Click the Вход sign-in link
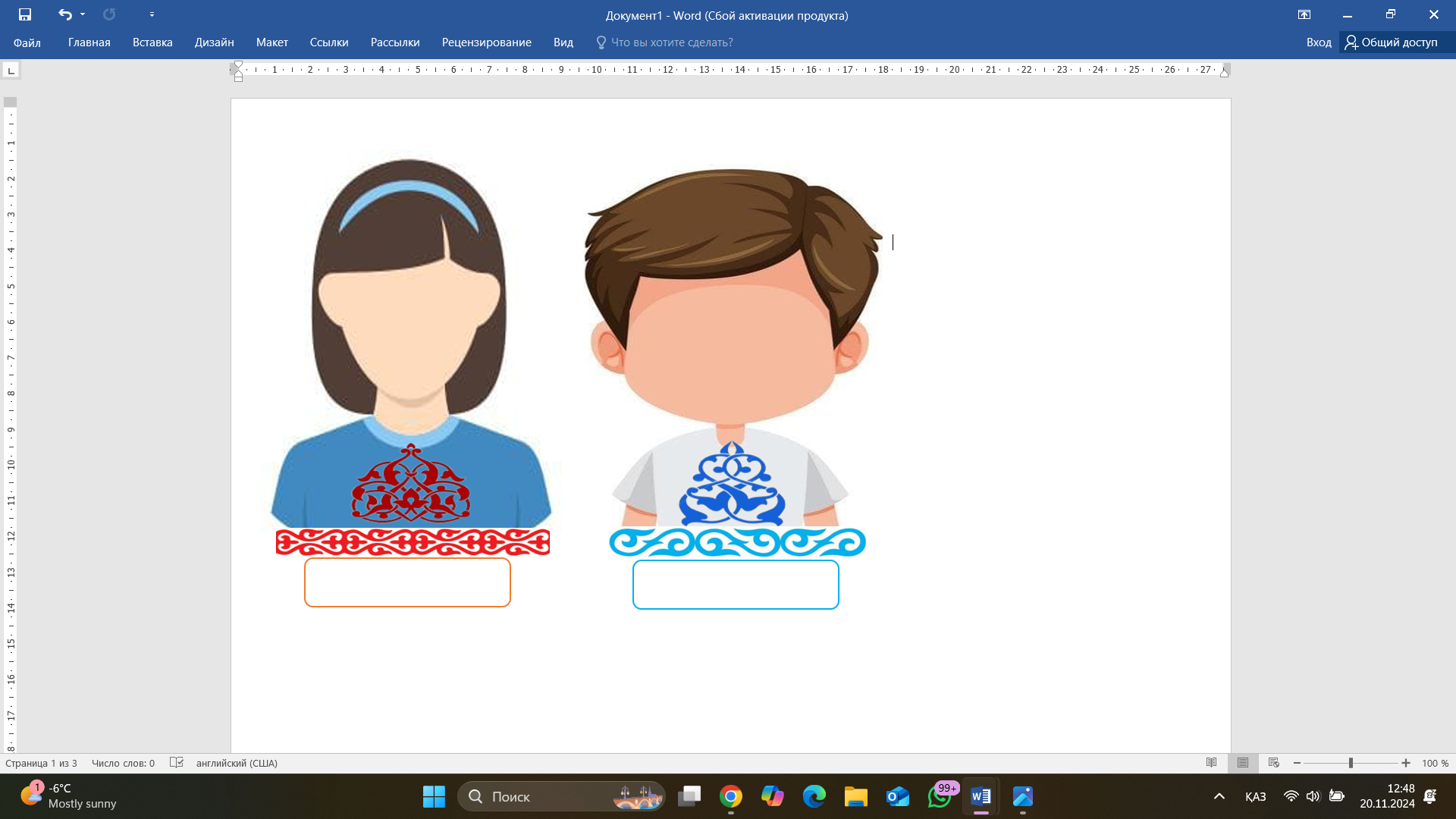 pos(1318,42)
